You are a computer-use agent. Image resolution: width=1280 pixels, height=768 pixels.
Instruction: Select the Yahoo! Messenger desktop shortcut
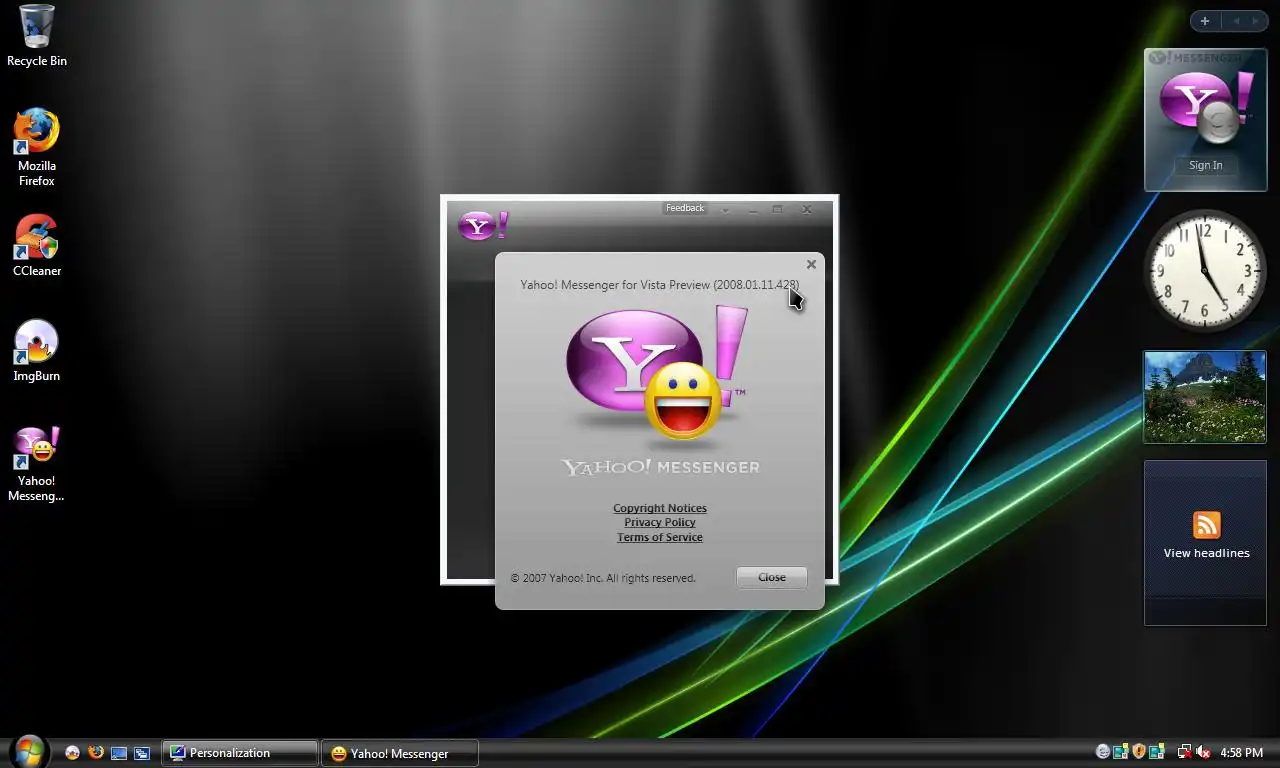37,464
